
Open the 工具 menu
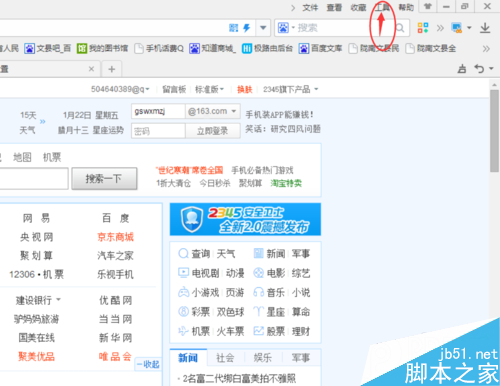[382, 7]
